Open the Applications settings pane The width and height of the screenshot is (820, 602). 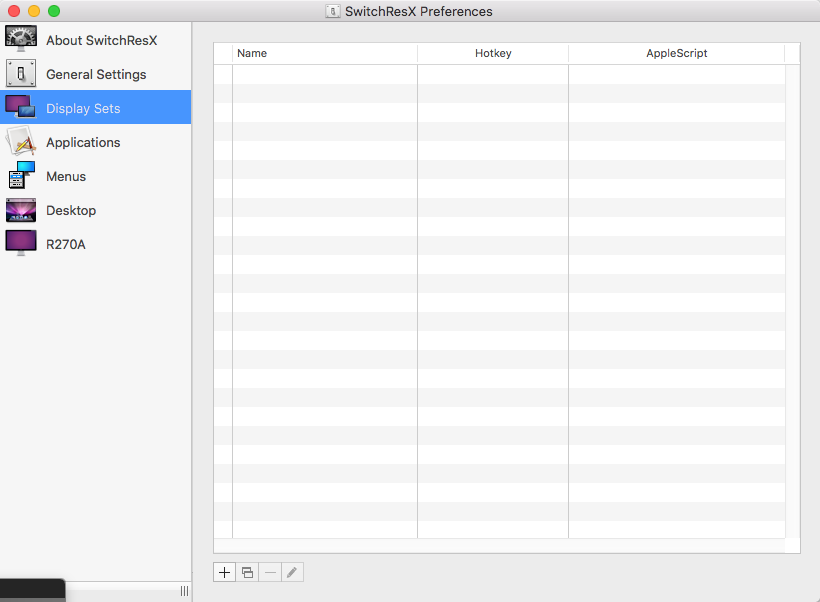click(x=96, y=142)
